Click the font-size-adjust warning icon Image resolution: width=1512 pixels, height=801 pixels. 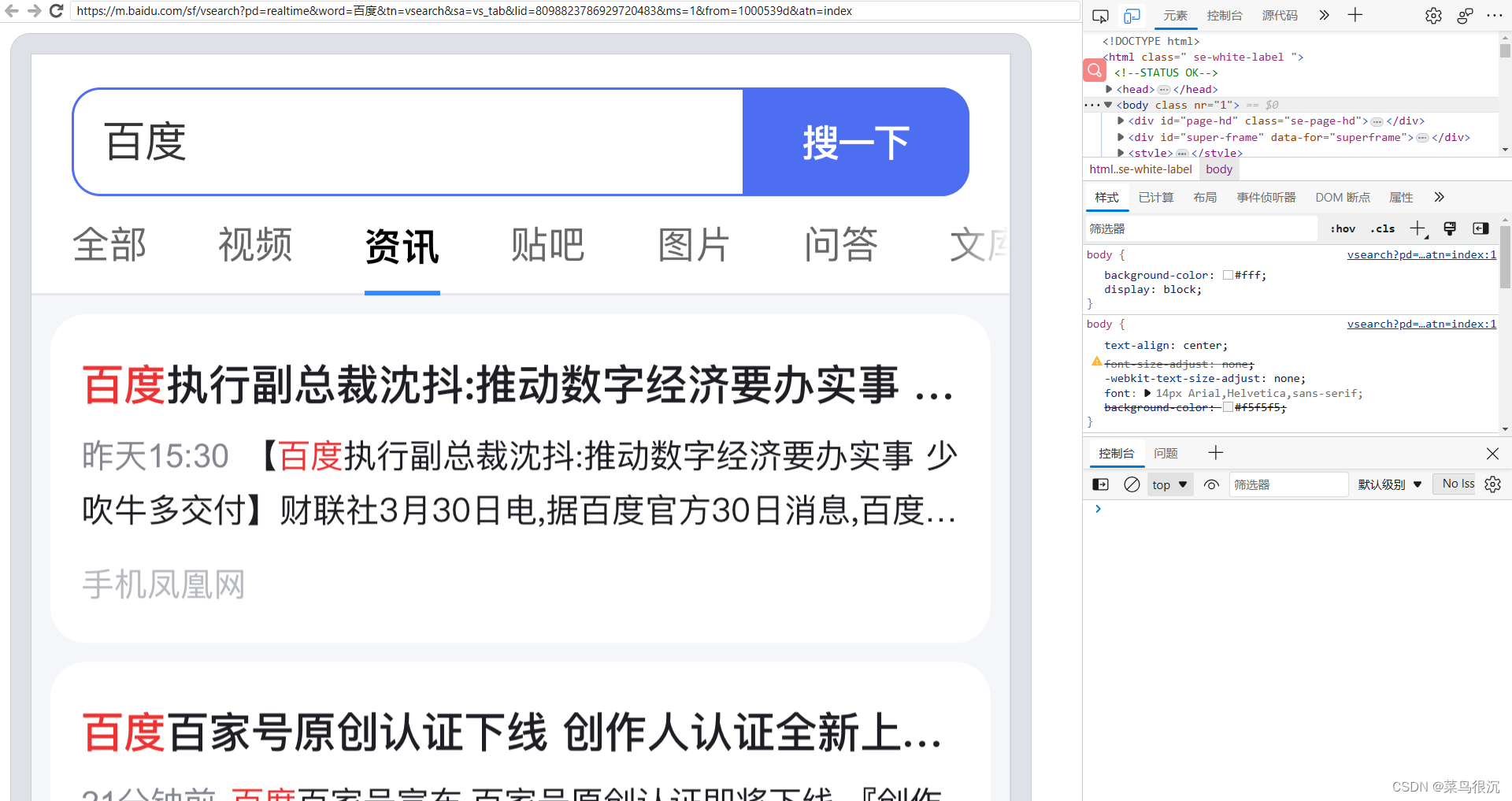[1096, 362]
